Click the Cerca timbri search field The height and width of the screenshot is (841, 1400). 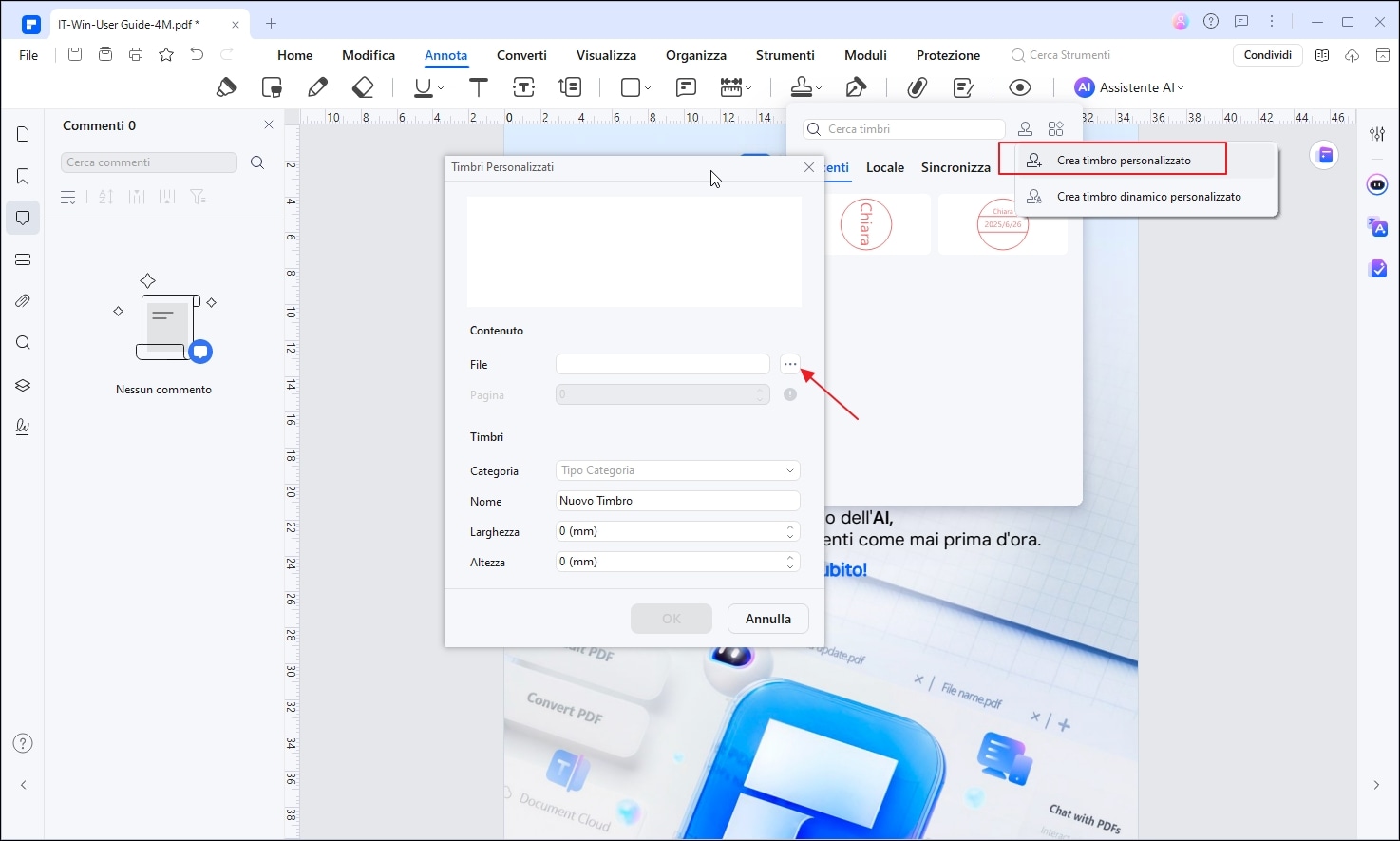tap(904, 129)
